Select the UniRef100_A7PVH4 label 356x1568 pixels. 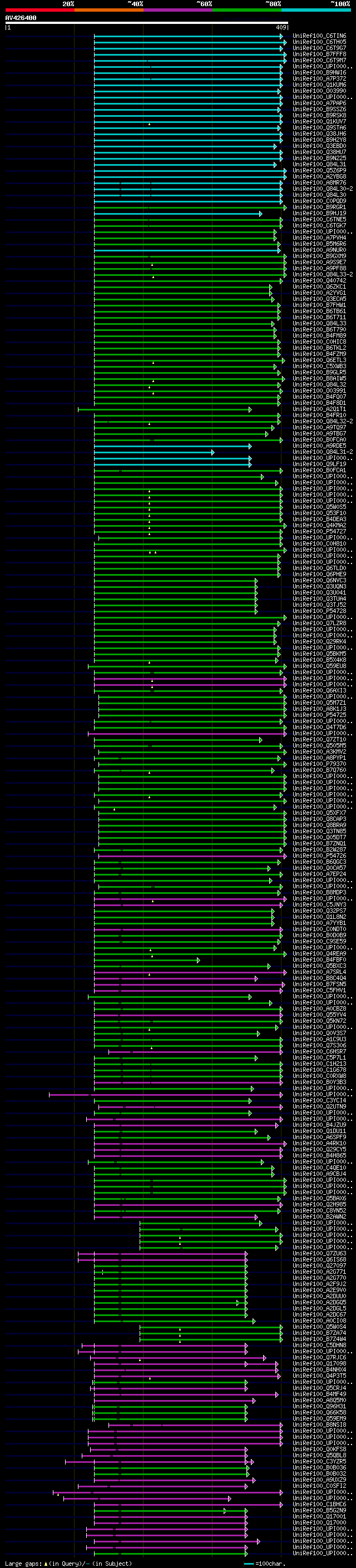tap(319, 238)
